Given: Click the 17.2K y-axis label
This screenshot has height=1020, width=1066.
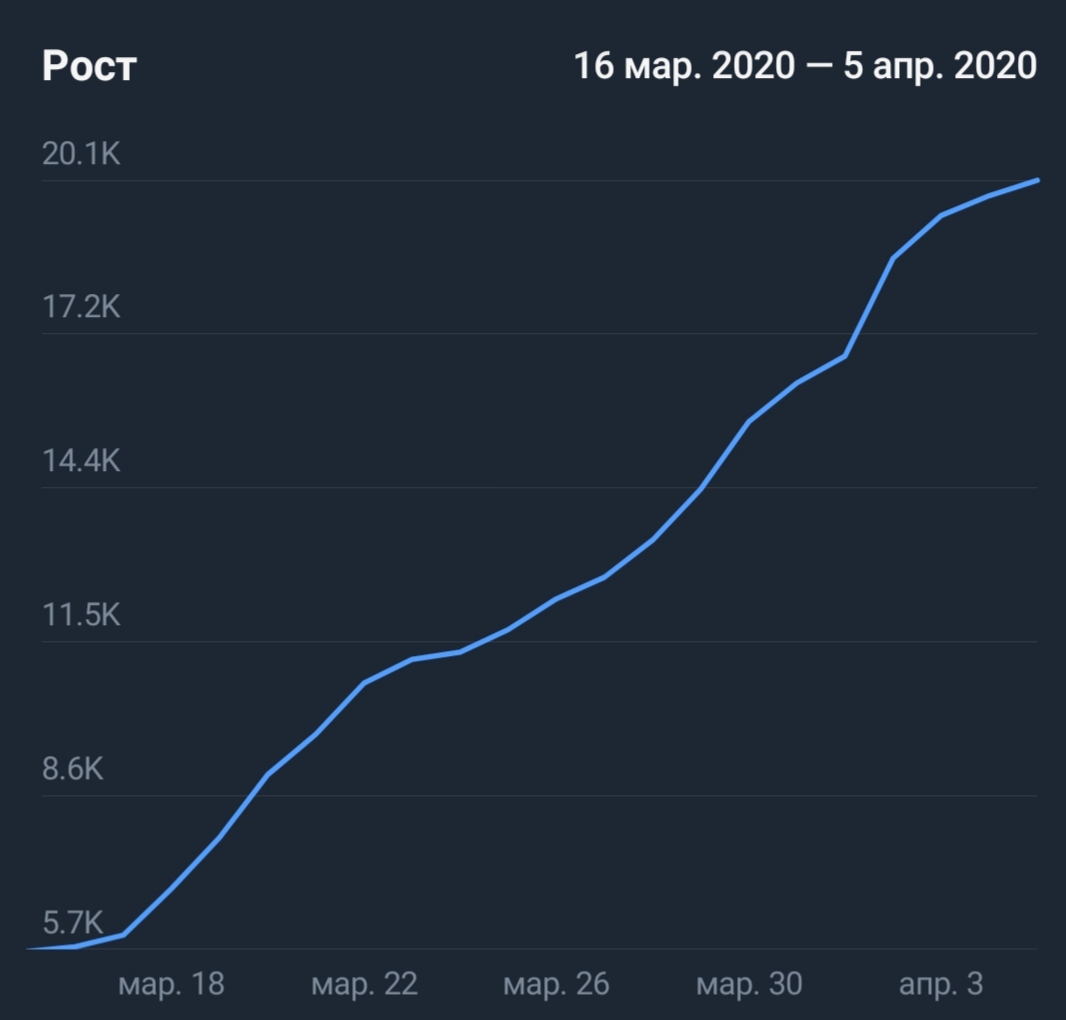Looking at the screenshot, I should click(81, 307).
